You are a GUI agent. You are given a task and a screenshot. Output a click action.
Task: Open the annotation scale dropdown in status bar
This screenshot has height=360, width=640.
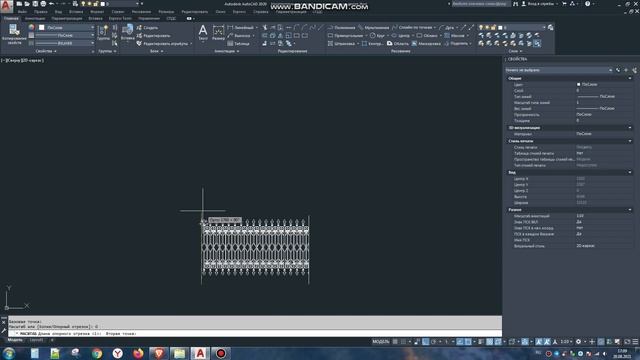coord(567,342)
